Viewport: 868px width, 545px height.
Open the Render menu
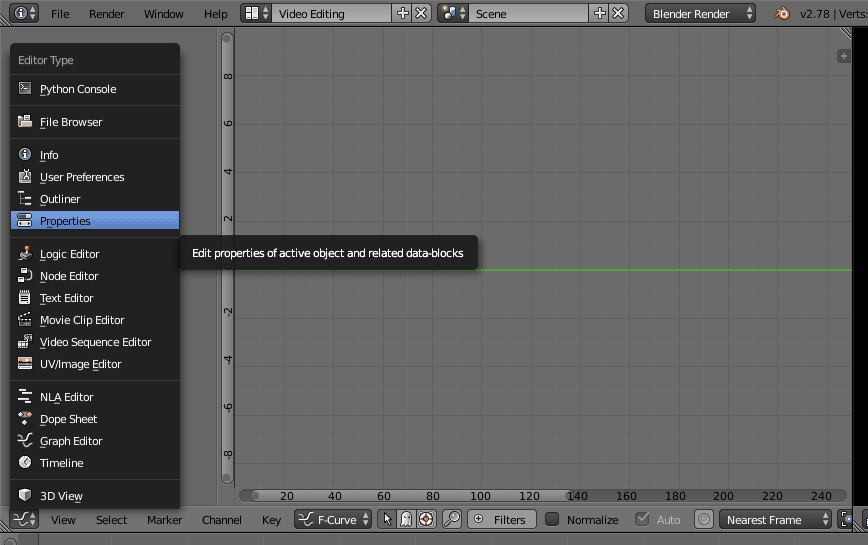click(x=107, y=14)
